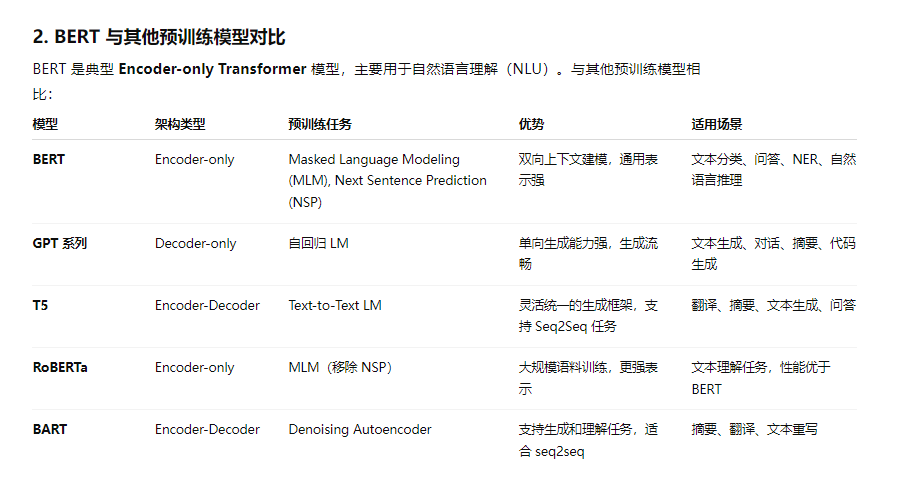Image resolution: width=912 pixels, height=489 pixels.
Task: Click the "Text-to-Text LM" cell
Action: pos(335,305)
